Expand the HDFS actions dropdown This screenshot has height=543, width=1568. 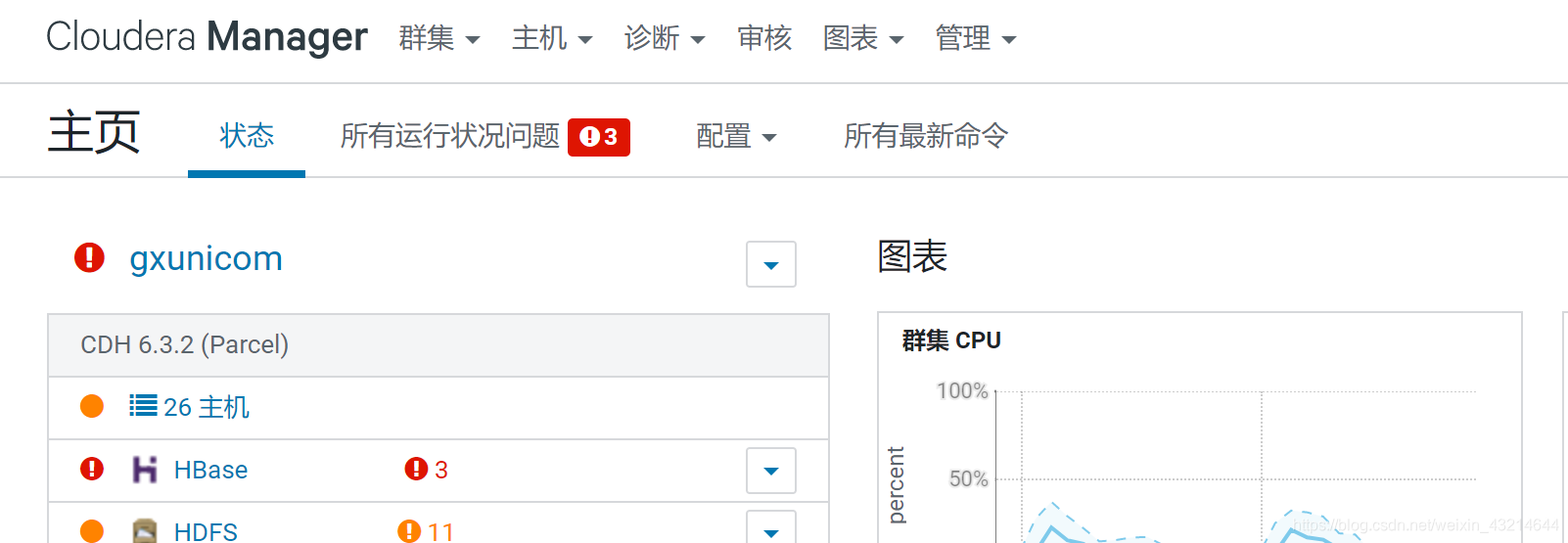(x=771, y=527)
